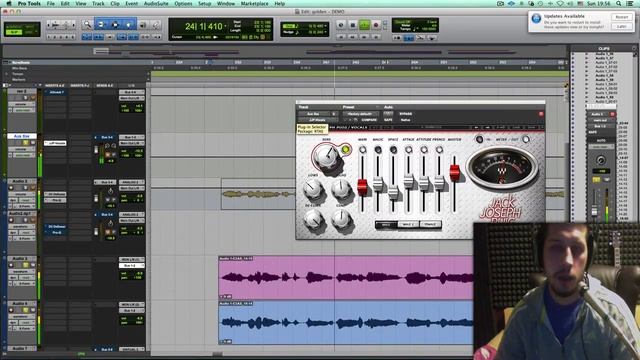Select the Selector tool in the toolbar
The height and width of the screenshot is (360, 640).
pyautogui.click(x=115, y=25)
